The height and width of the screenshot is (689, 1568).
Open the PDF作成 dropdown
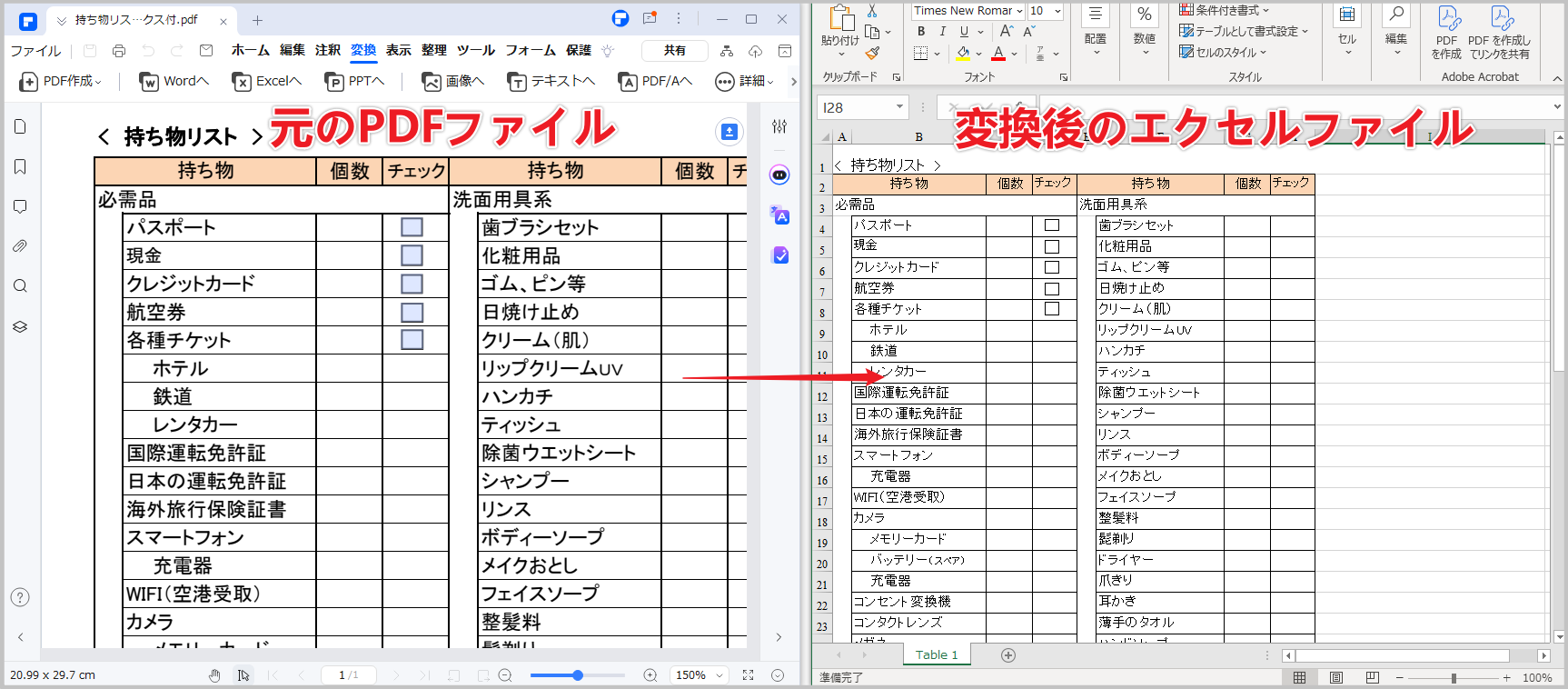click(60, 82)
